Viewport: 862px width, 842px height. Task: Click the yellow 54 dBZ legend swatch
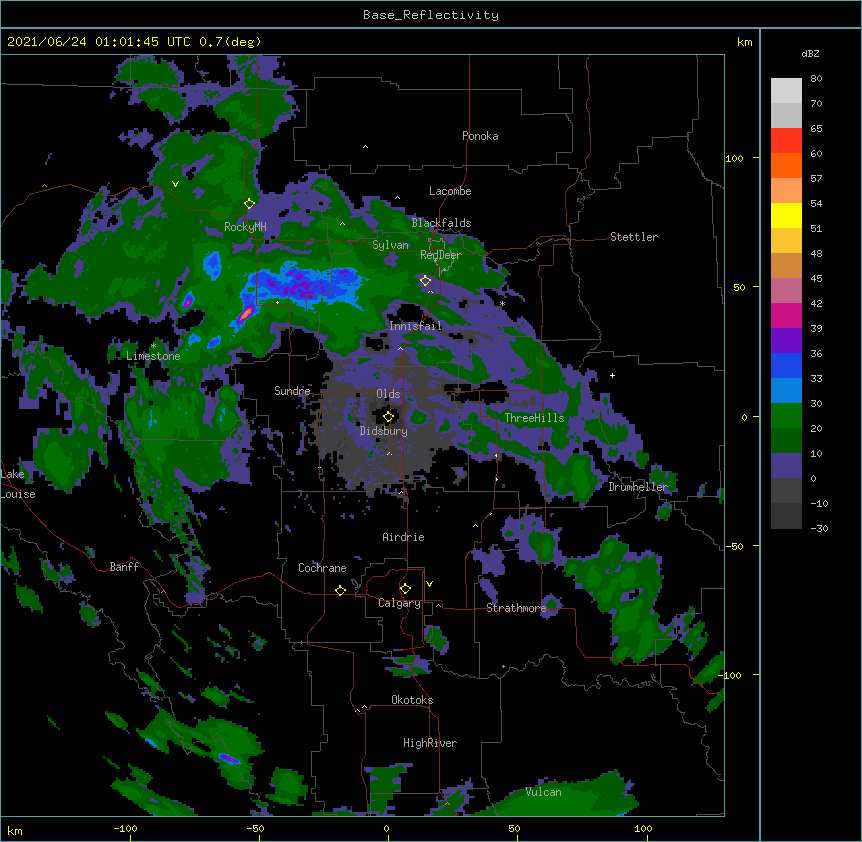pyautogui.click(x=786, y=215)
